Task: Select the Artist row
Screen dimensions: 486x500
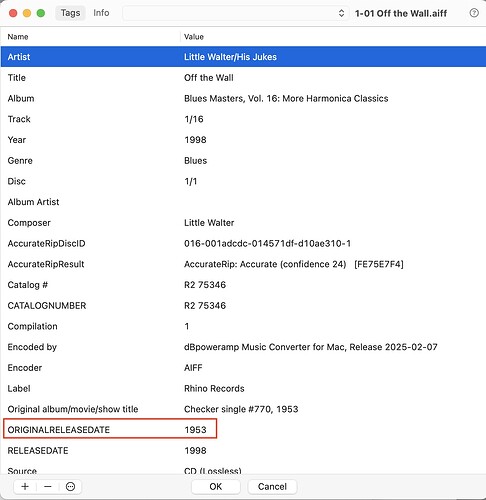Action: pos(243,57)
